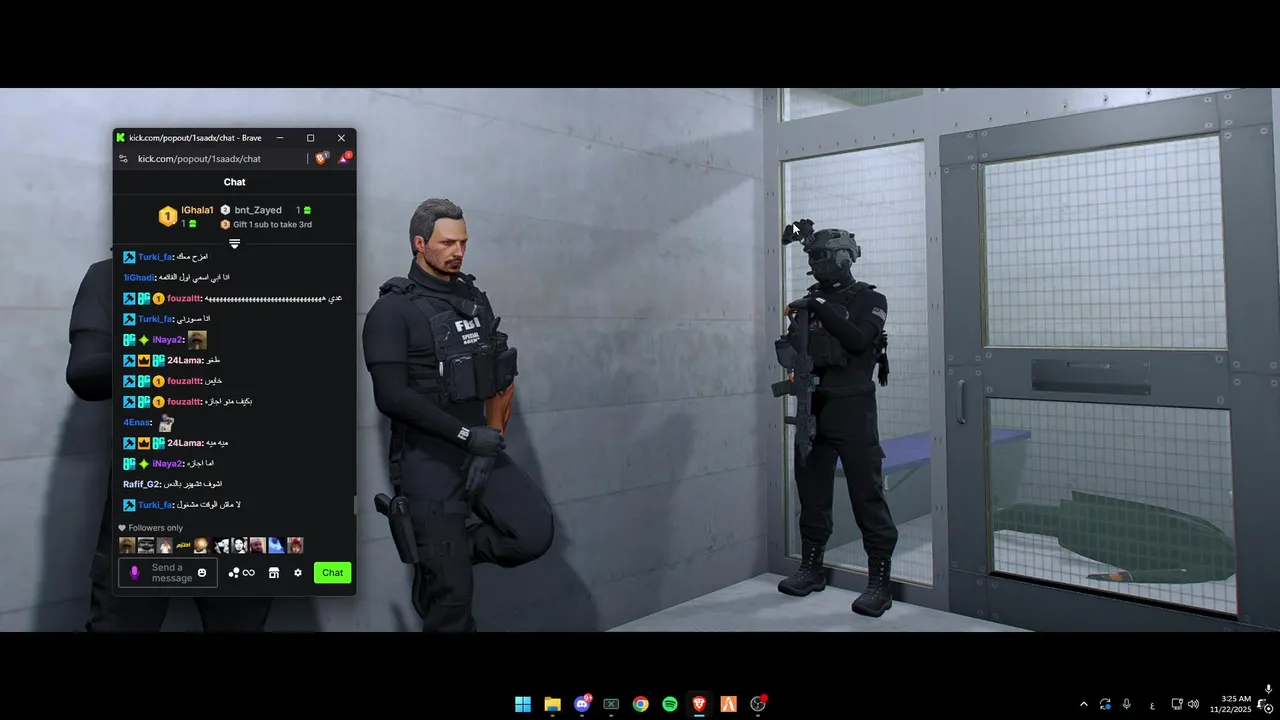This screenshot has height=720, width=1280.
Task: Open Brave Shields icon in address bar
Action: pyautogui.click(x=322, y=158)
